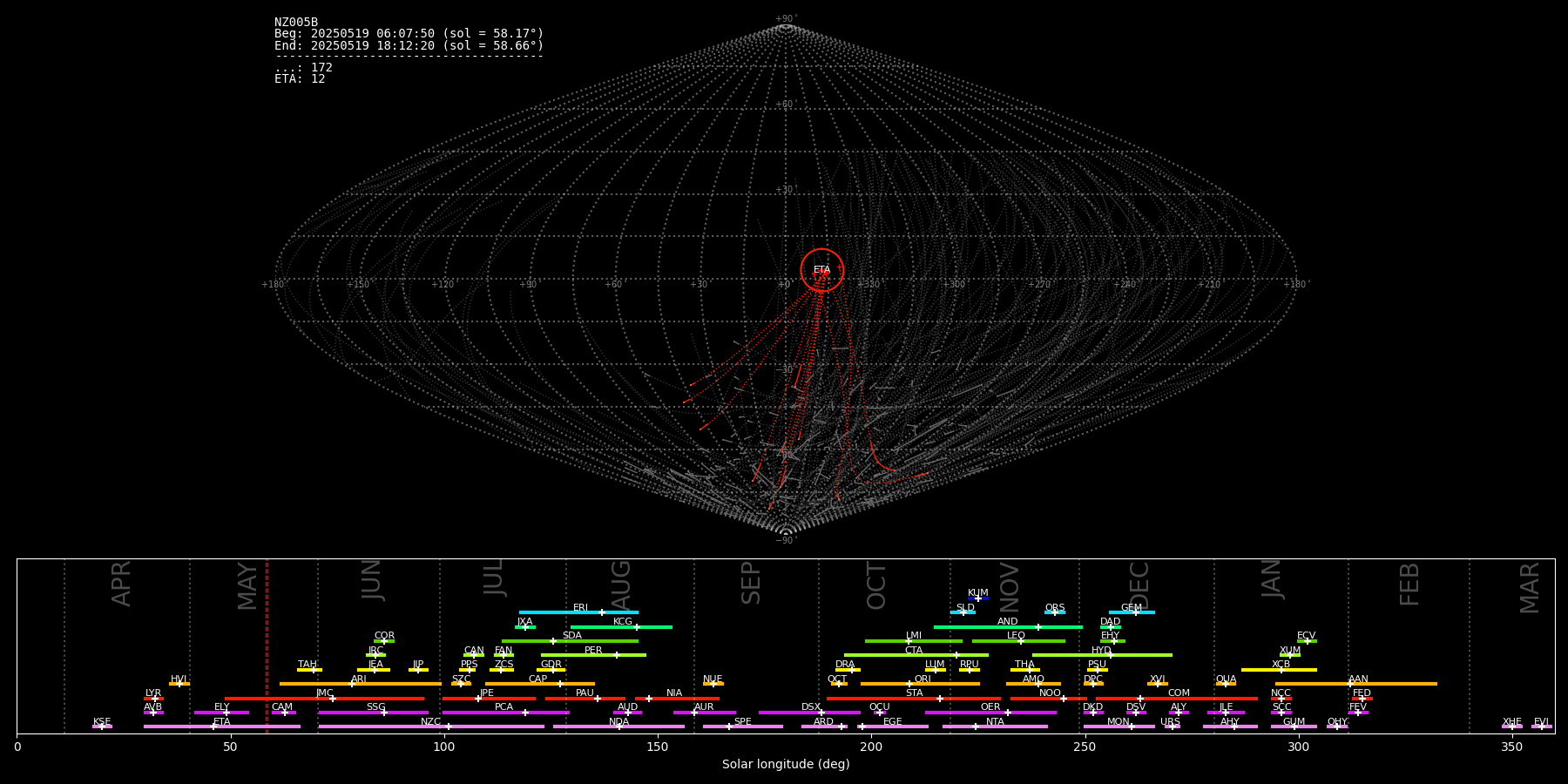Select the LMI shower bar
The image size is (1568, 784).
tap(914, 641)
